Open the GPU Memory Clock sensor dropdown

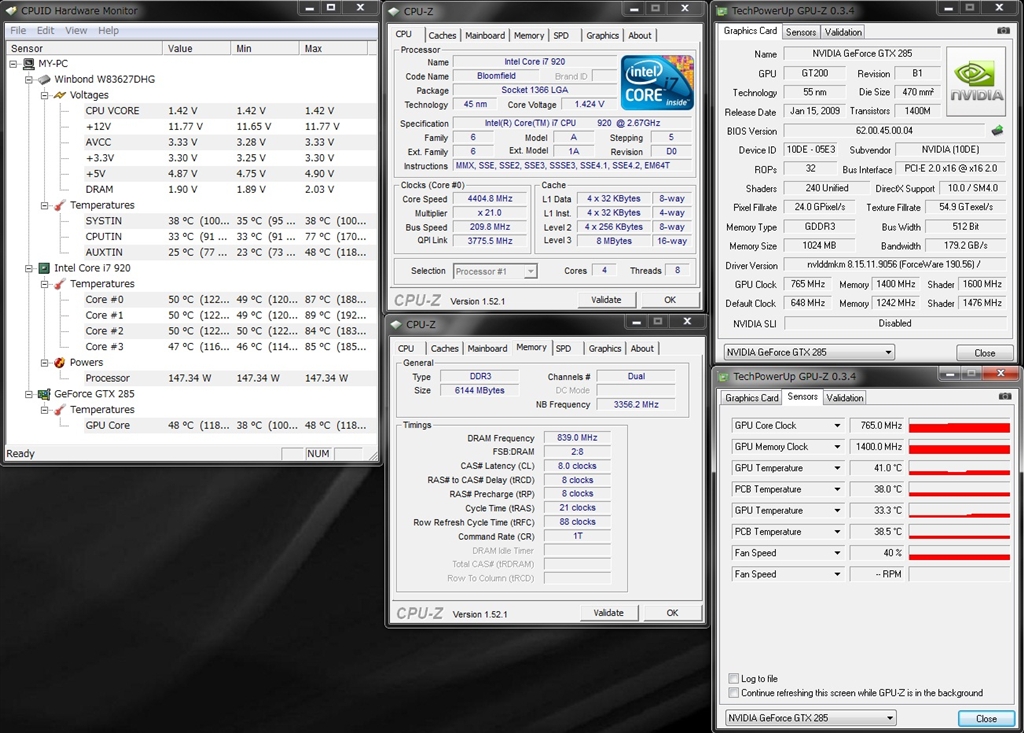(x=837, y=447)
